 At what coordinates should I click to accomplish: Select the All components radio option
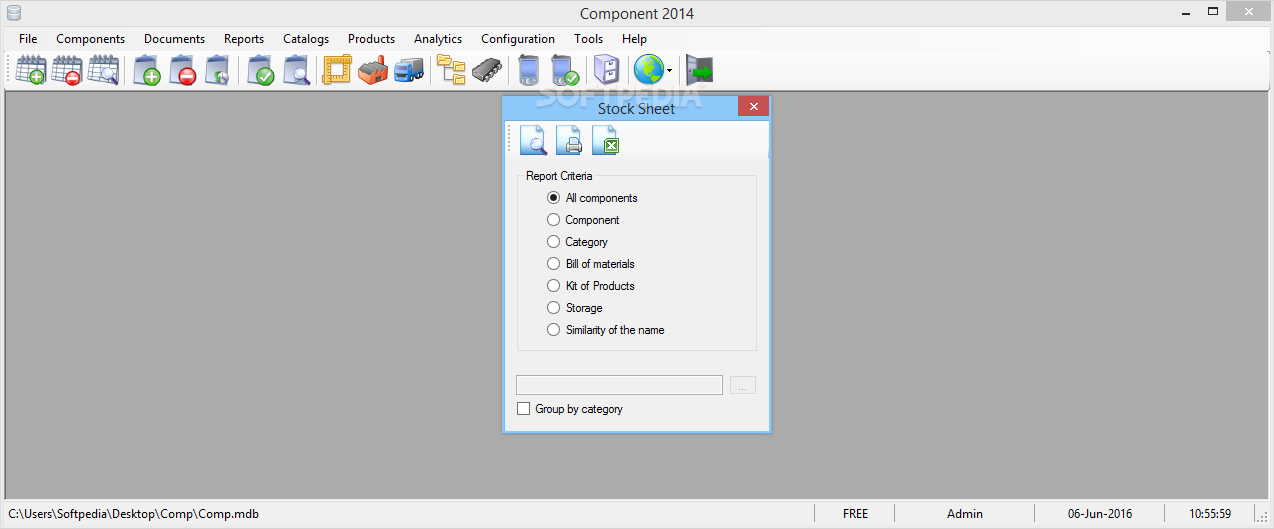tap(593, 198)
